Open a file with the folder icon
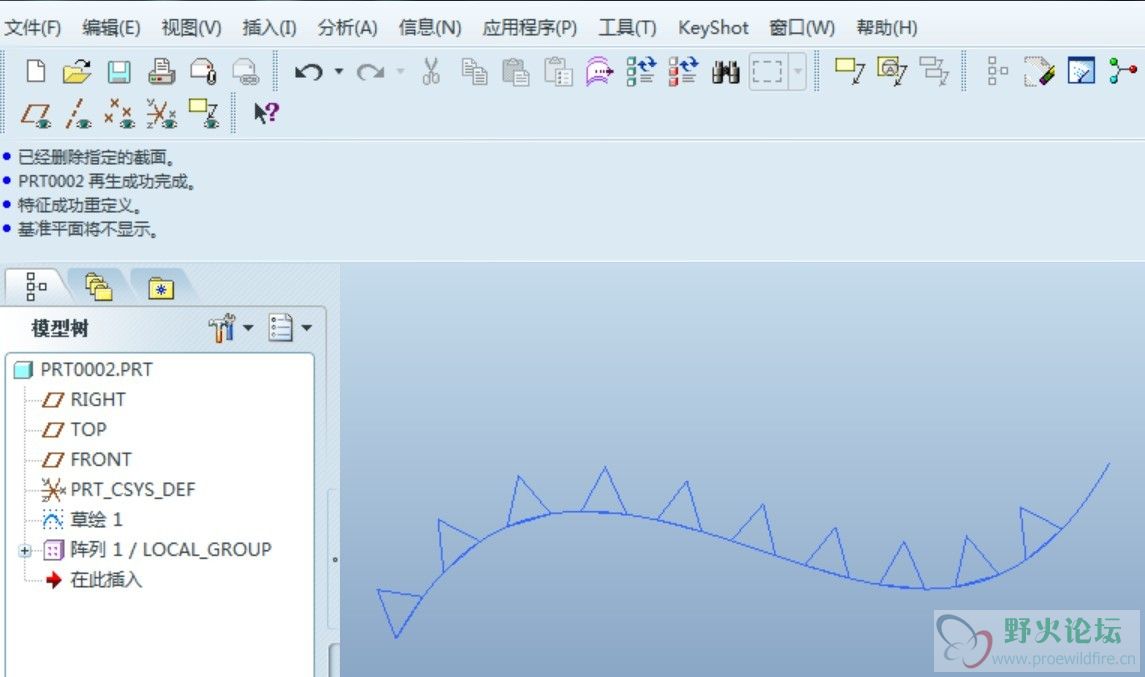This screenshot has width=1145, height=677. (x=77, y=72)
